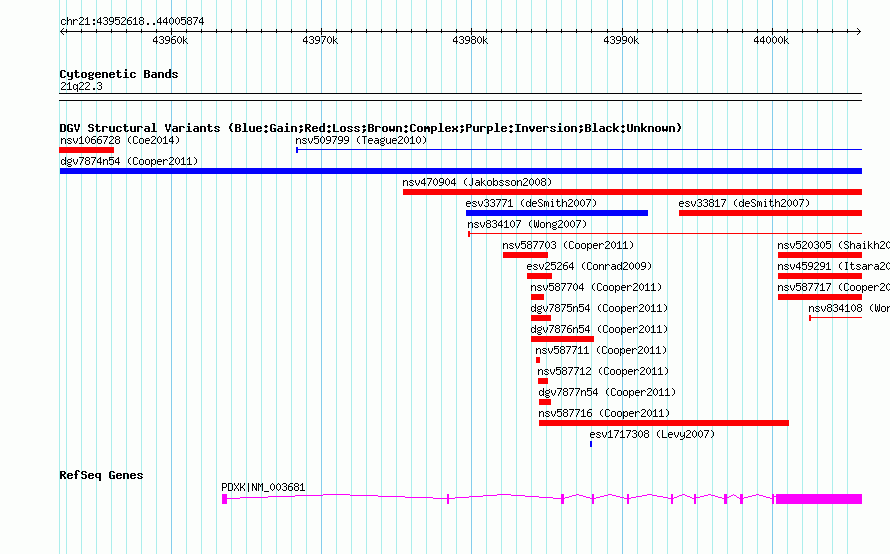Select the 21q22.3 band label
890x554 pixels.
[81, 86]
